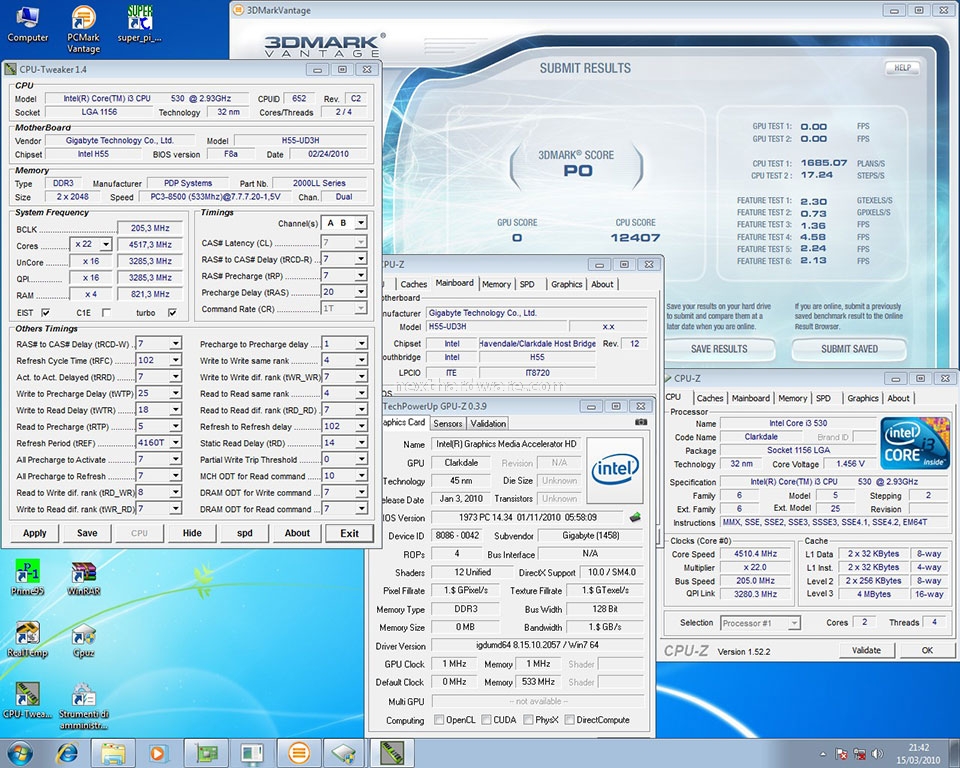Open the CPU-Tweaker desktop shortcut
Image resolution: width=960 pixels, height=768 pixels.
[x=28, y=701]
